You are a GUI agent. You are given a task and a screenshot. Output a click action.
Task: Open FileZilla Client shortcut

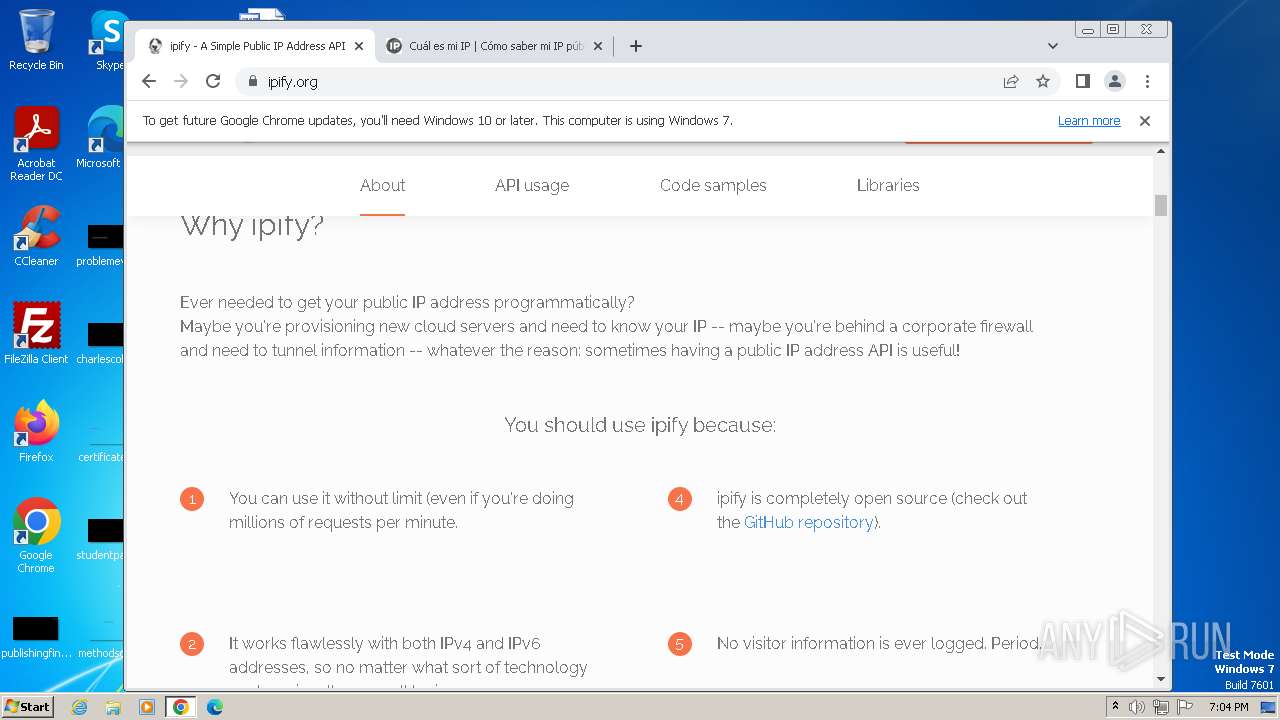pos(36,334)
